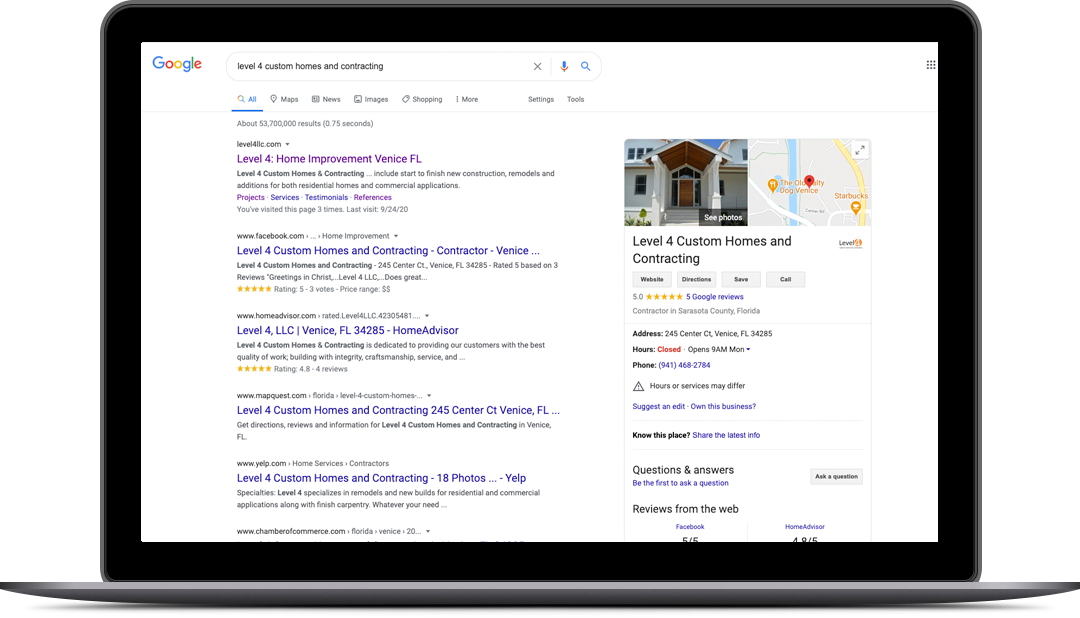
Task: Click Own this business?
Action: 723,406
